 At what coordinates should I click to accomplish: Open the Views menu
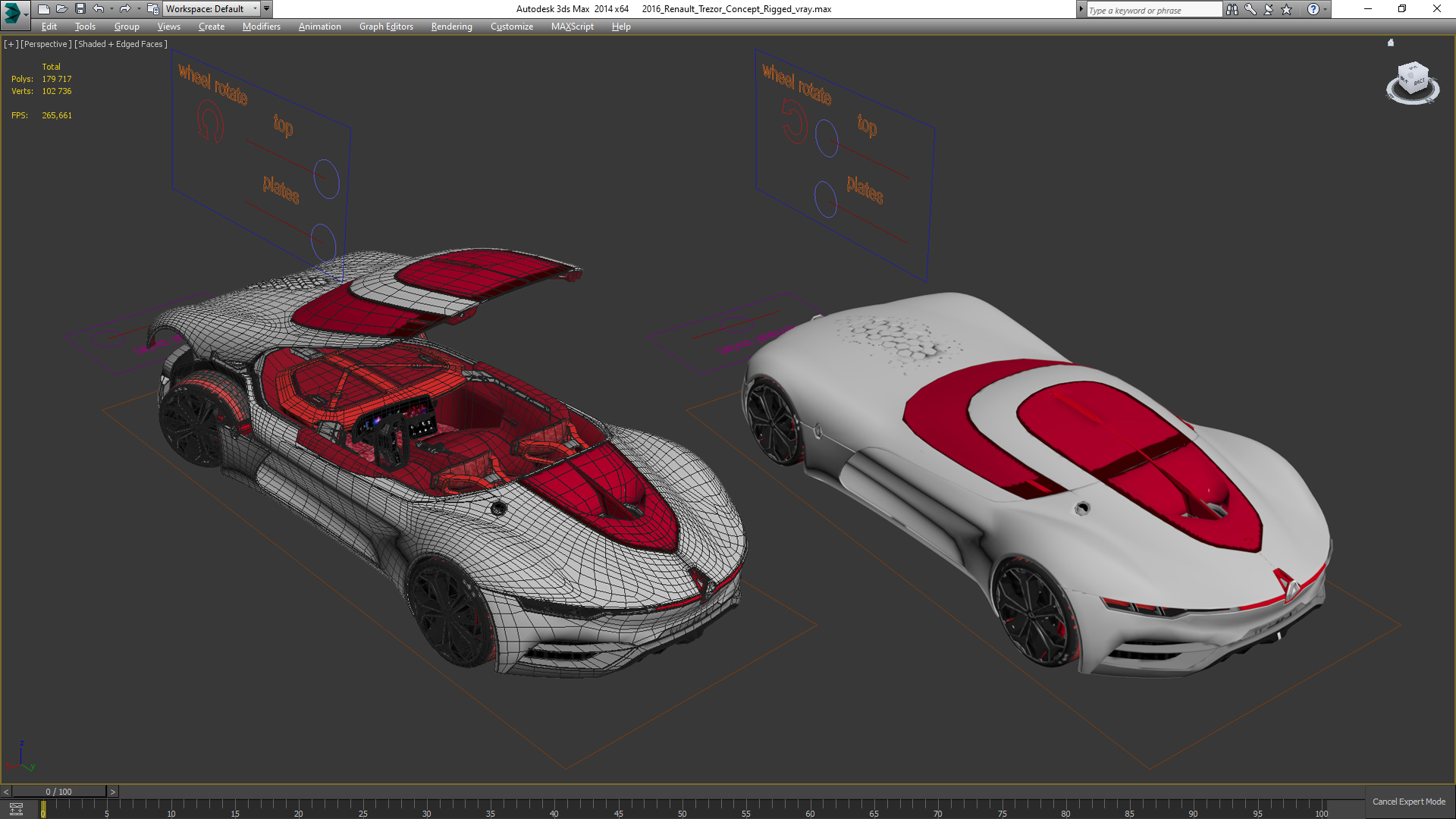point(168,27)
